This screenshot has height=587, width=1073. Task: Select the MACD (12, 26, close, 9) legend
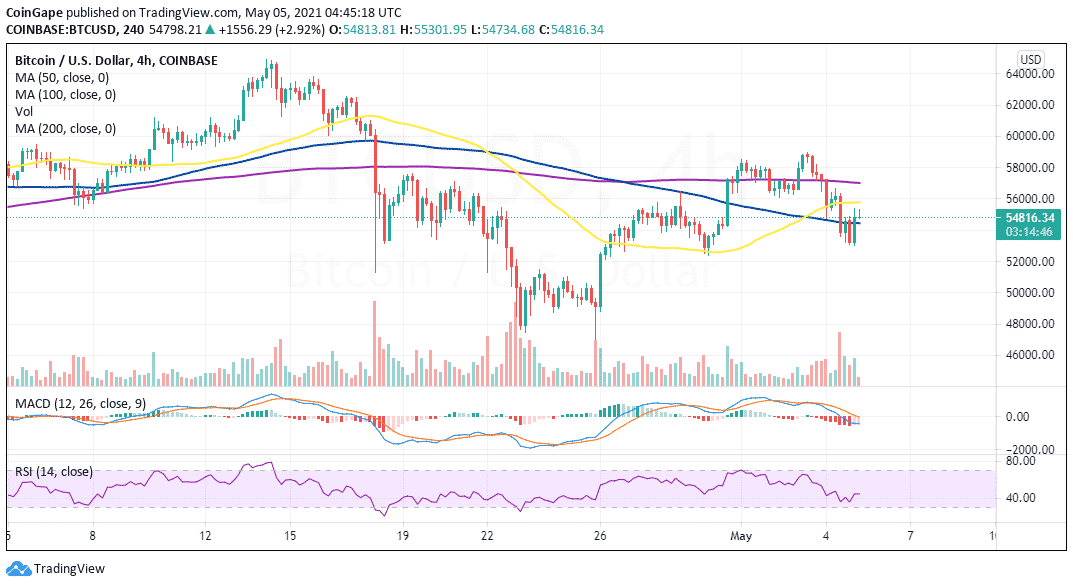[x=81, y=404]
